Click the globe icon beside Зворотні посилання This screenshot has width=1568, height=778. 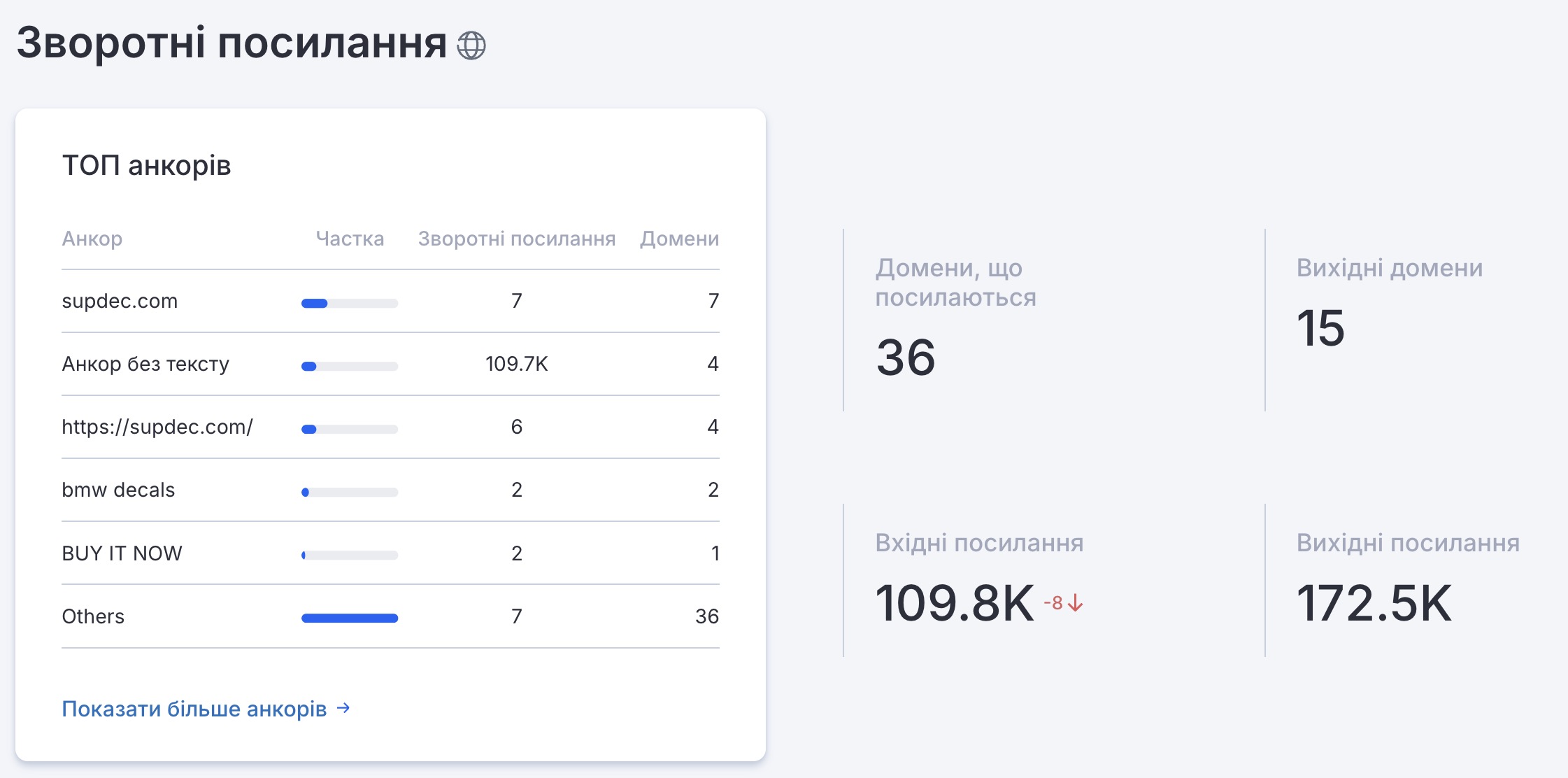471,45
